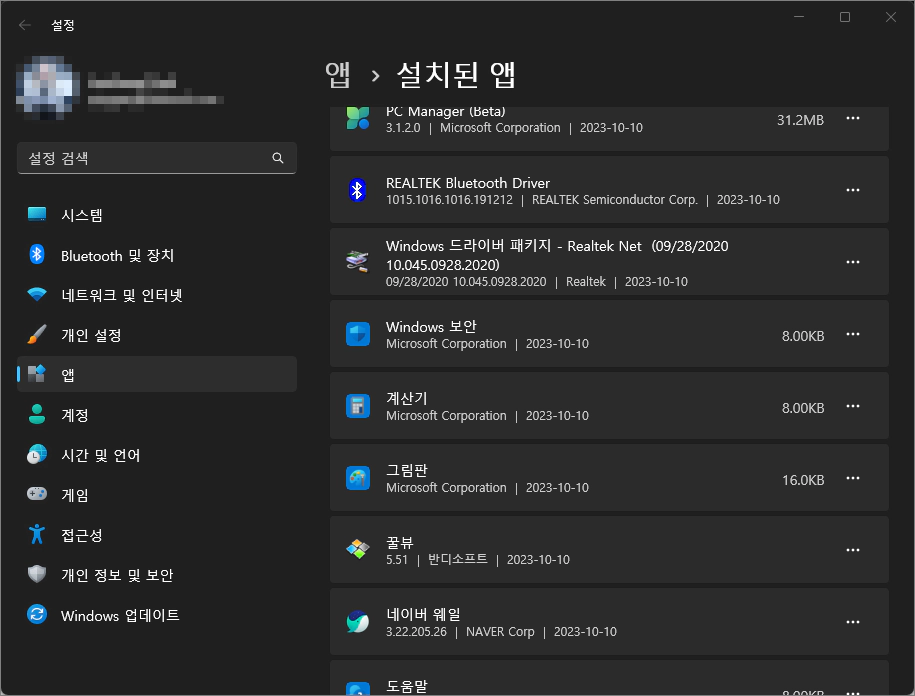The image size is (915, 696).
Task: Click version 3.22.205.26 under 네이버 웨일
Action: [416, 632]
